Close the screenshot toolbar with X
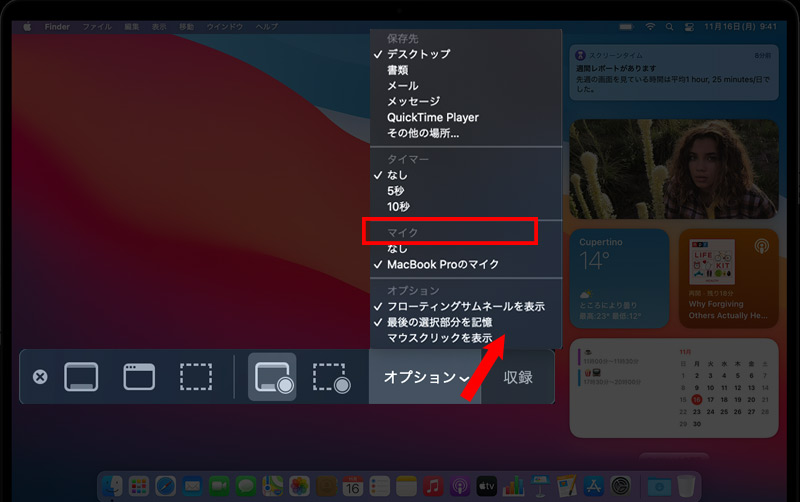 (40, 377)
